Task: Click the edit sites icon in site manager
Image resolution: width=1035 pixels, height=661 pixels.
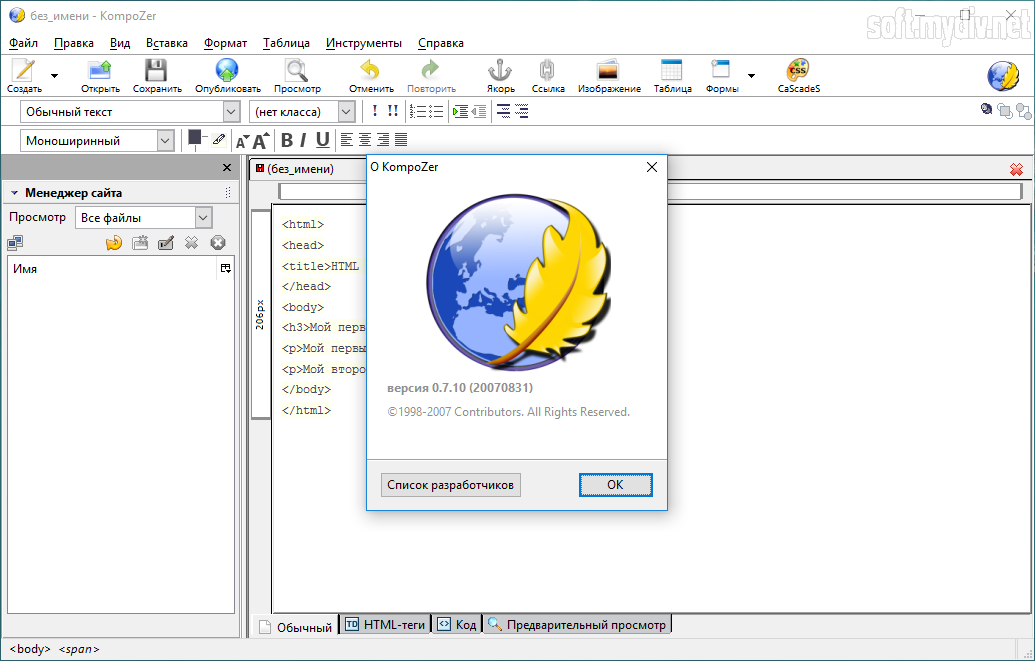Action: point(15,243)
